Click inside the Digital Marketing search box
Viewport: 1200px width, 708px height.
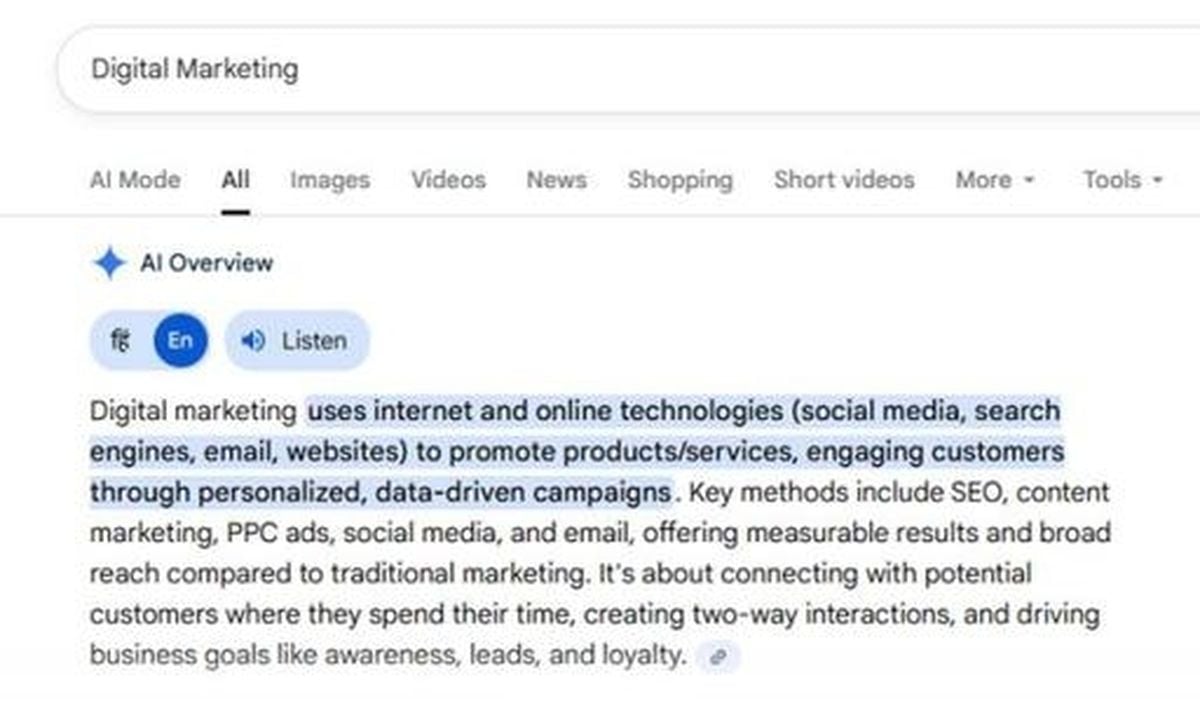[x=600, y=69]
